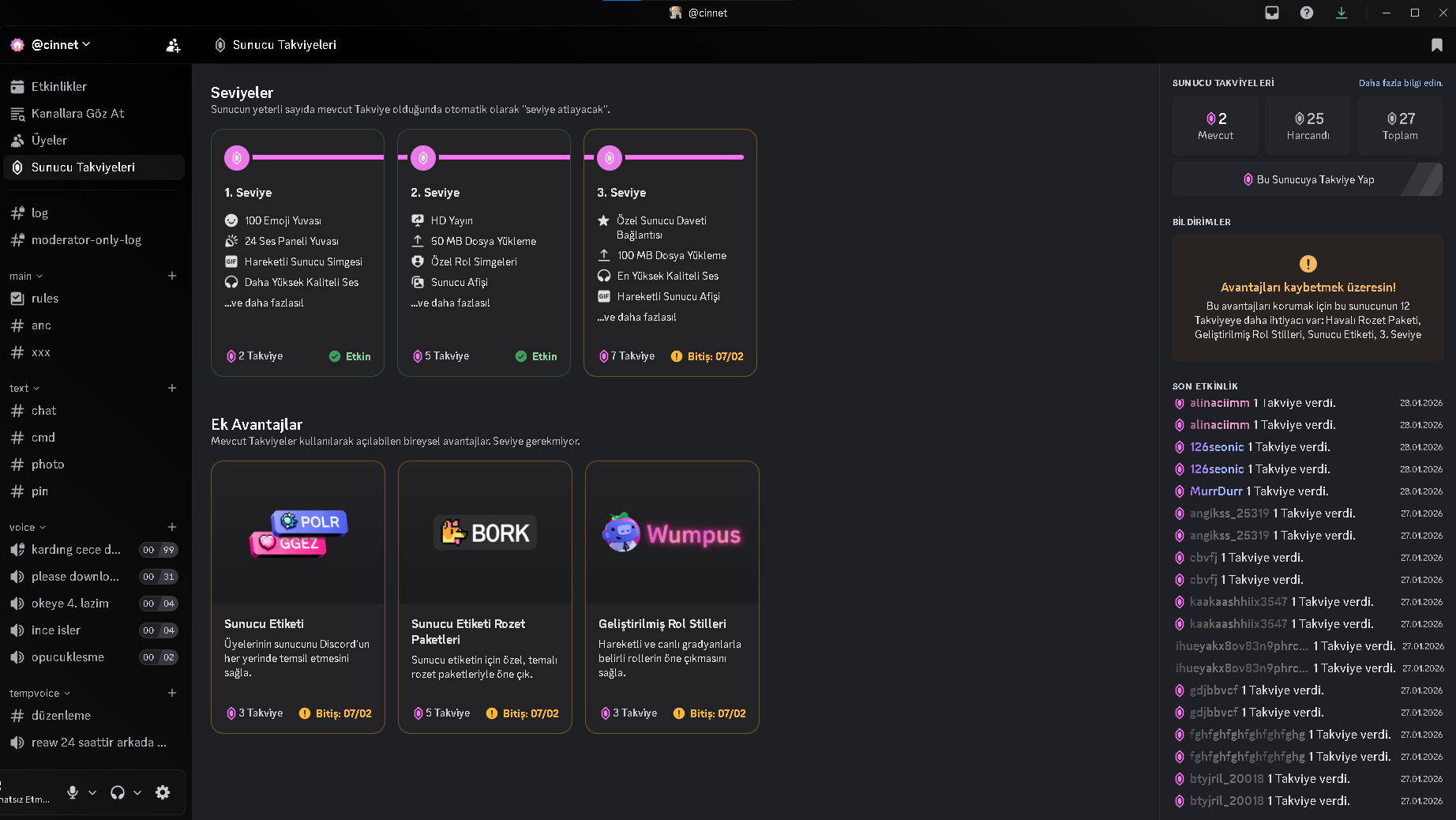Click the bookmark icon in header

click(1437, 45)
